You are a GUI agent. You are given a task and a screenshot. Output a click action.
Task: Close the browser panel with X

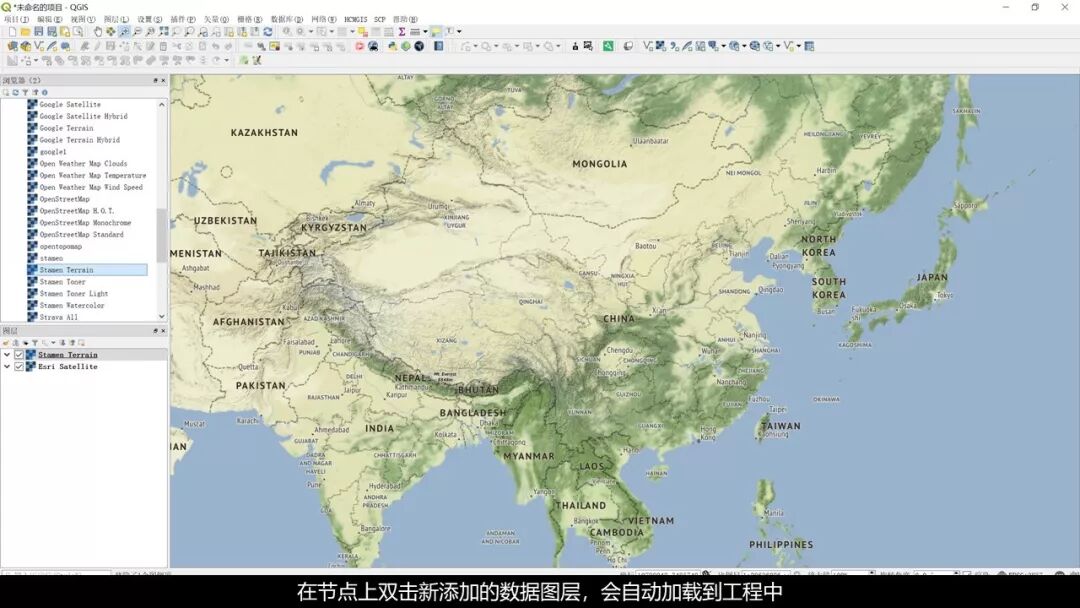[163, 81]
